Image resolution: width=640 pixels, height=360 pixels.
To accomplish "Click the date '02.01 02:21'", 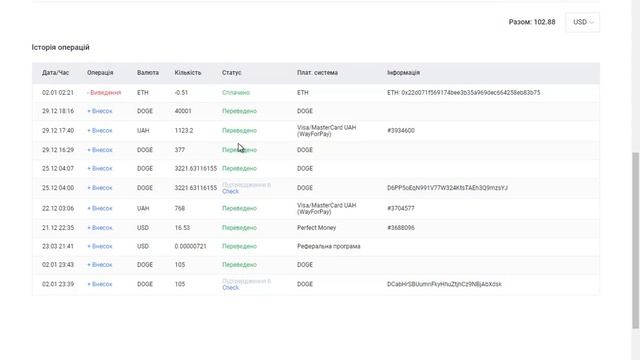I will [58, 93].
